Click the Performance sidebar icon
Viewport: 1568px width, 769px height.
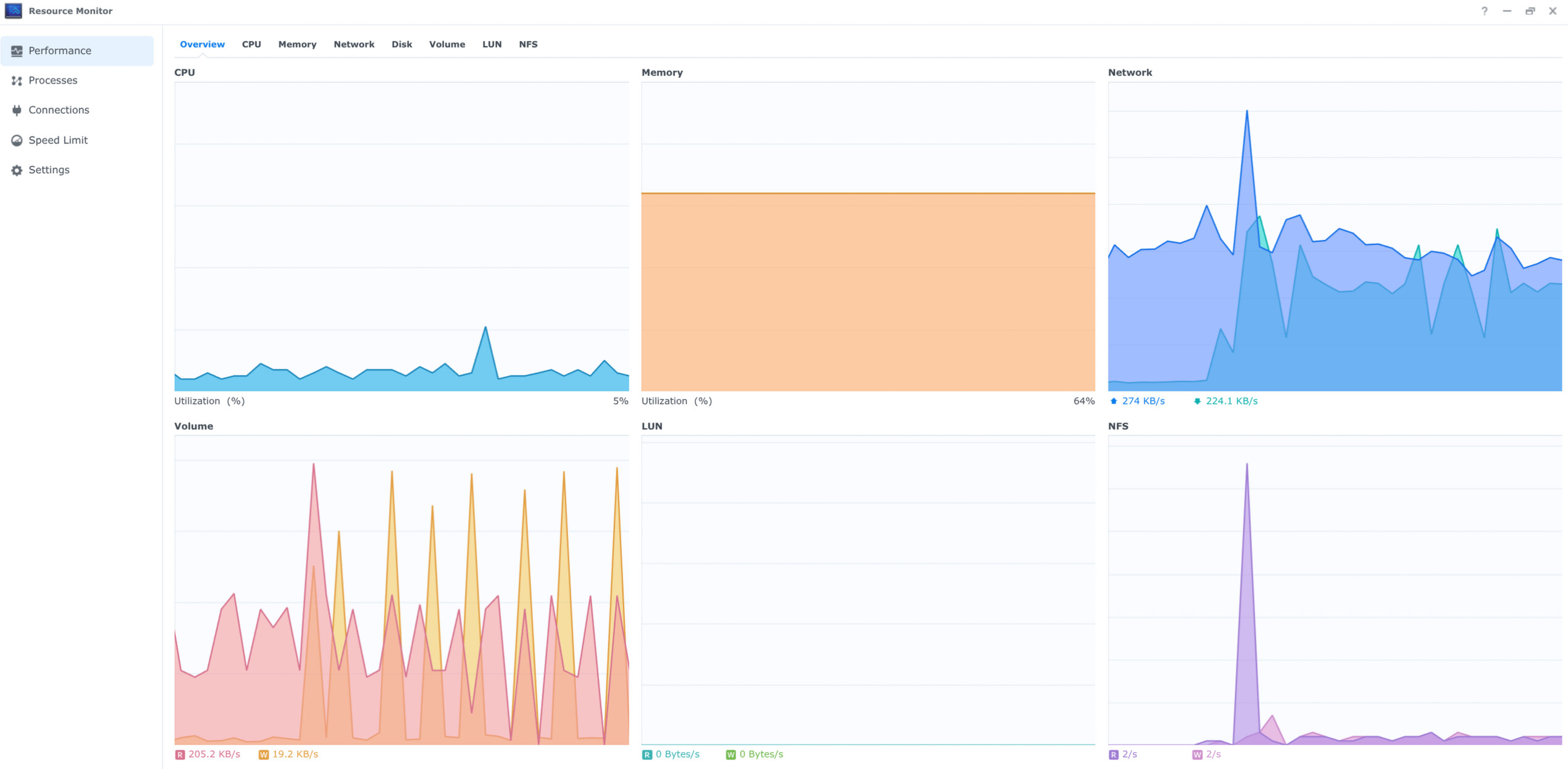(17, 51)
